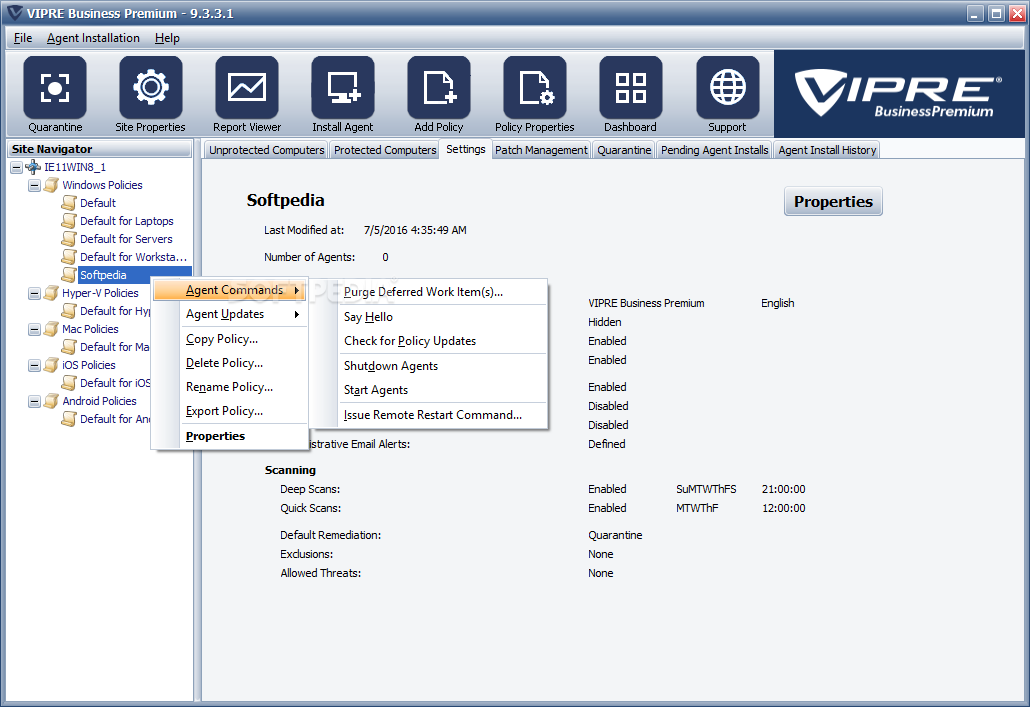Switch to Patch Management tab
Screen dimensions: 1030x707
[541, 150]
